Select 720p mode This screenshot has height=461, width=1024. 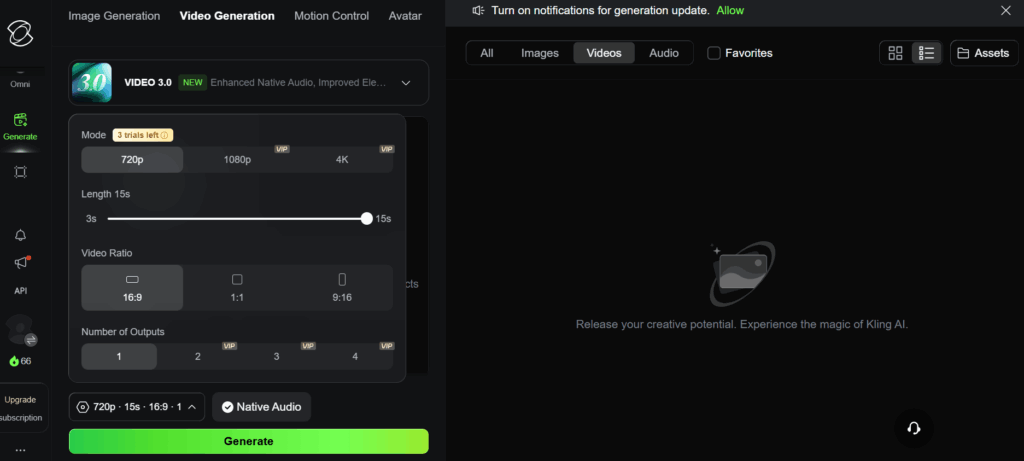[x=132, y=159]
